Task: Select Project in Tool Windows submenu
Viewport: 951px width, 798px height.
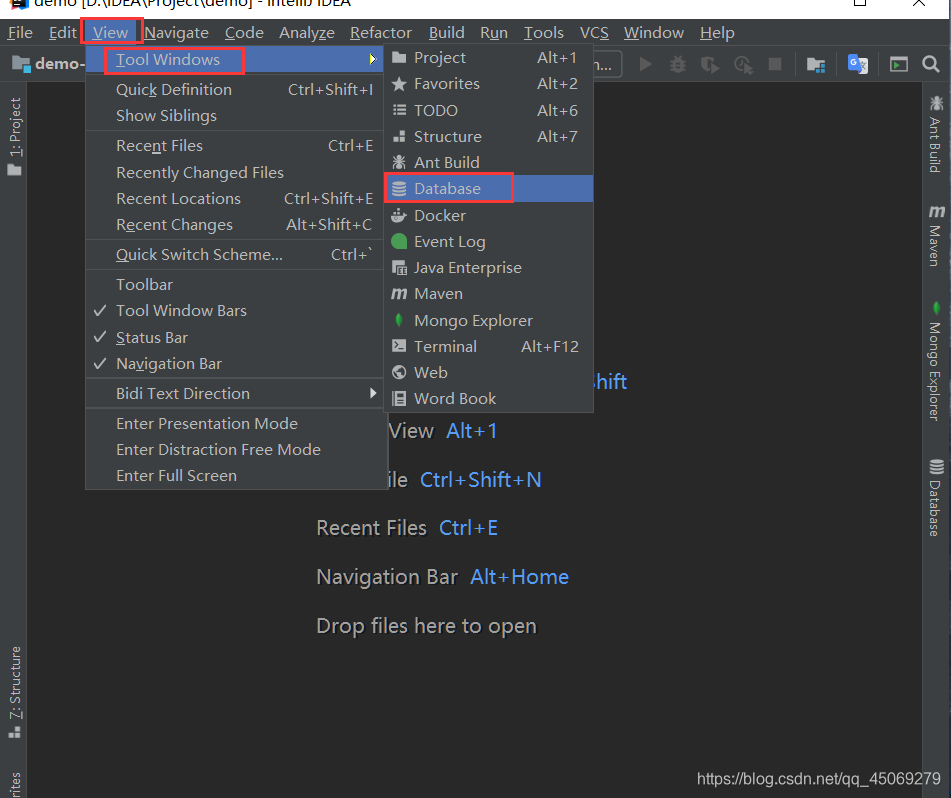Action: [x=488, y=58]
